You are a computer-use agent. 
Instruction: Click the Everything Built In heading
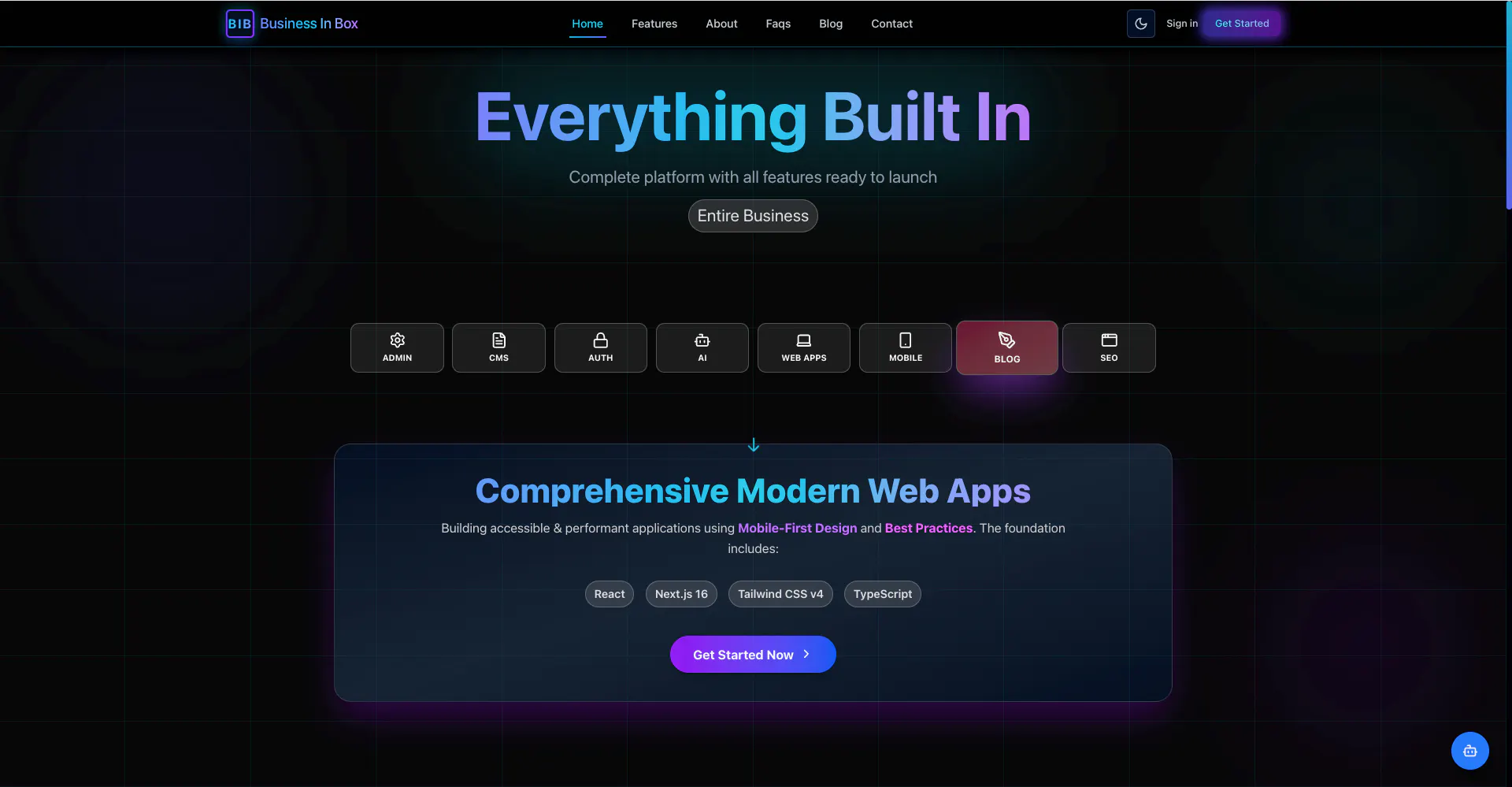click(x=753, y=117)
